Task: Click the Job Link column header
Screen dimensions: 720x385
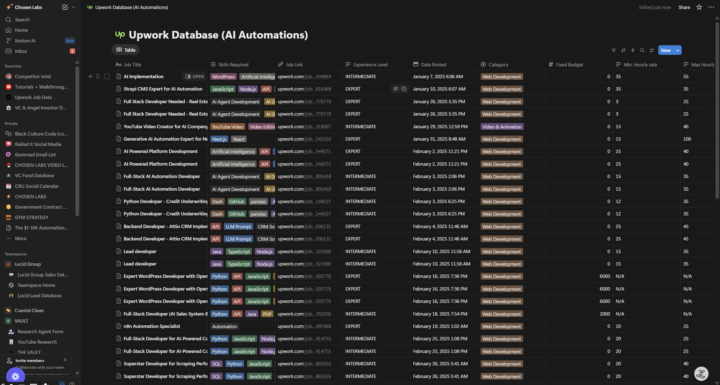Action: 309,65
